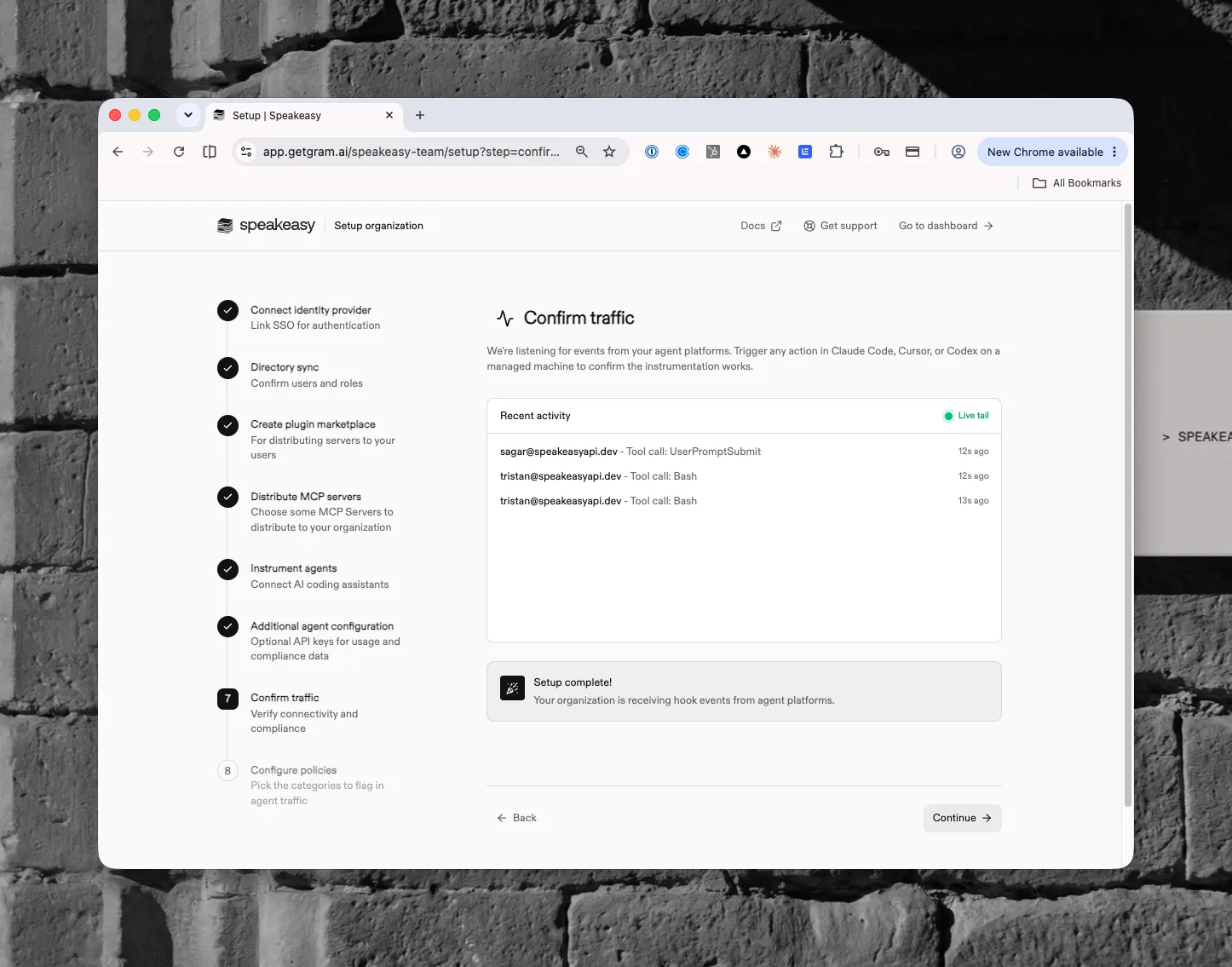Click tristan@speakeasyapi.dev Bash row from 12s ago

744,476
